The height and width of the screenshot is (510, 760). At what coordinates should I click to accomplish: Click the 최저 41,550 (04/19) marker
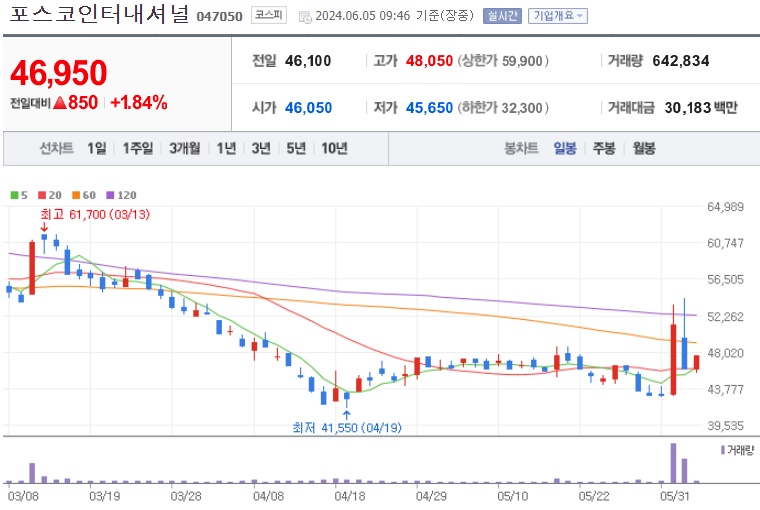coord(347,428)
